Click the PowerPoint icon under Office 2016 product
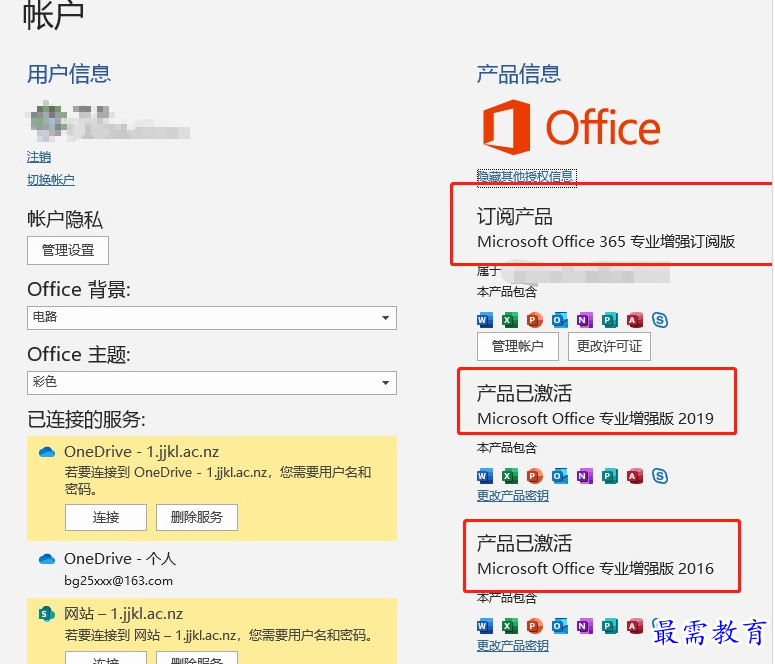 pyautogui.click(x=534, y=626)
